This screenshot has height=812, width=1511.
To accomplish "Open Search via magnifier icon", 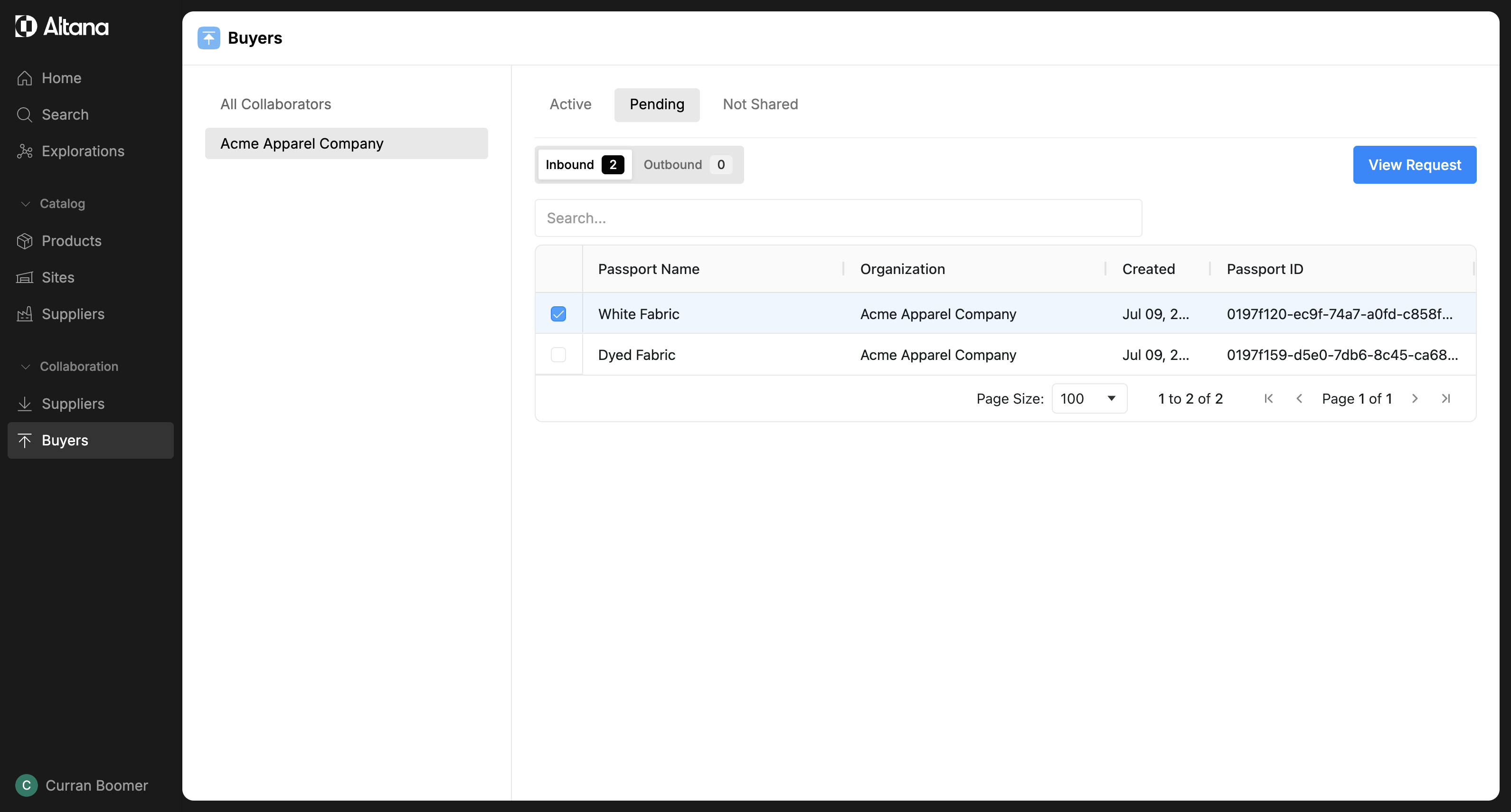I will (25, 114).
